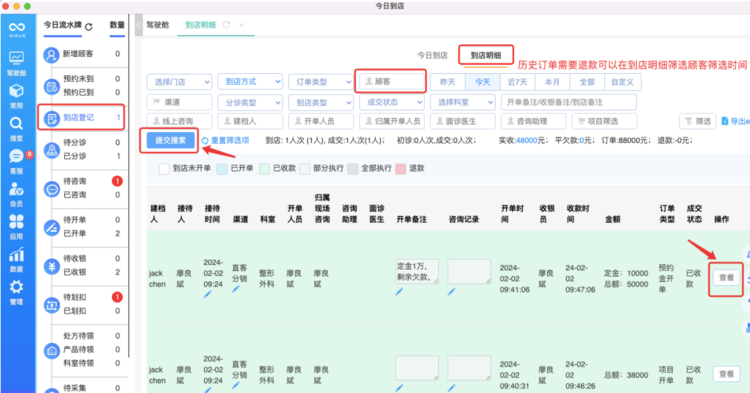Switch to the 今日到店 sub-tab

[432, 55]
